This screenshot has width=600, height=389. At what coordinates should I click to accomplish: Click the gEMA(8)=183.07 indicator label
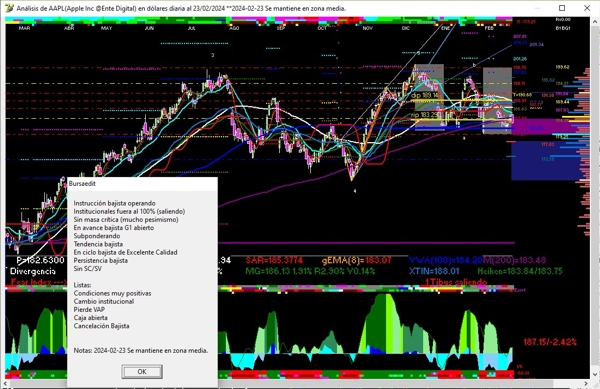coord(357,260)
